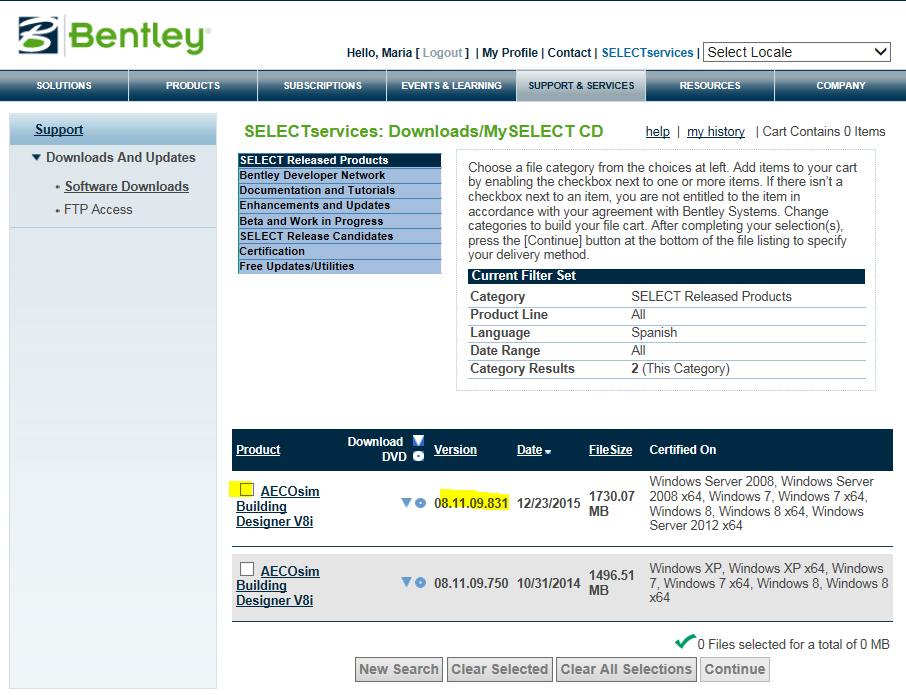The width and height of the screenshot is (906, 695).
Task: Click DVD disc icon for version 08.11.09.750
Action: [421, 582]
